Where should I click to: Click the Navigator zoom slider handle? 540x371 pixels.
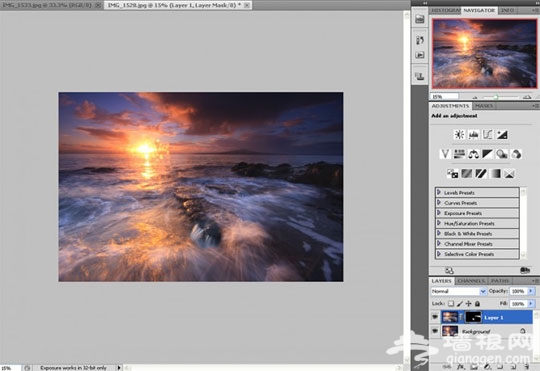(496, 97)
